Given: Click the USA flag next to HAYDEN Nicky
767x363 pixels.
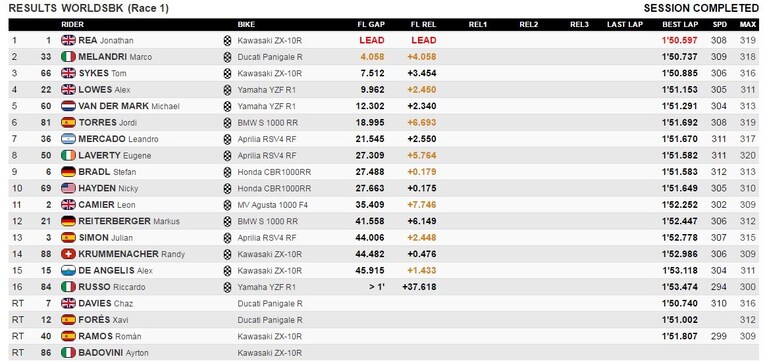Looking at the screenshot, I should [x=68, y=188].
